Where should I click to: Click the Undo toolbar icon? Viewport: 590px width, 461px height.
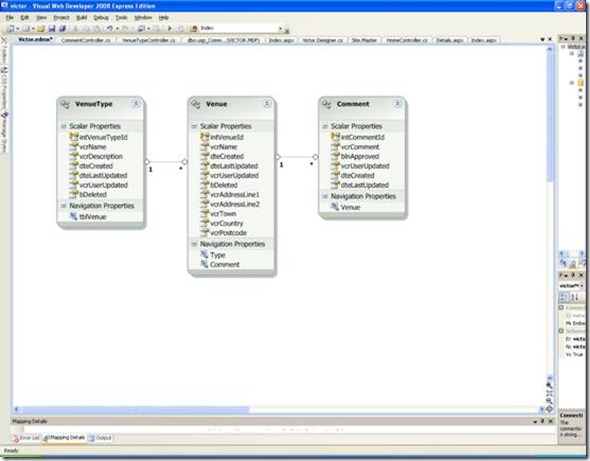point(109,29)
